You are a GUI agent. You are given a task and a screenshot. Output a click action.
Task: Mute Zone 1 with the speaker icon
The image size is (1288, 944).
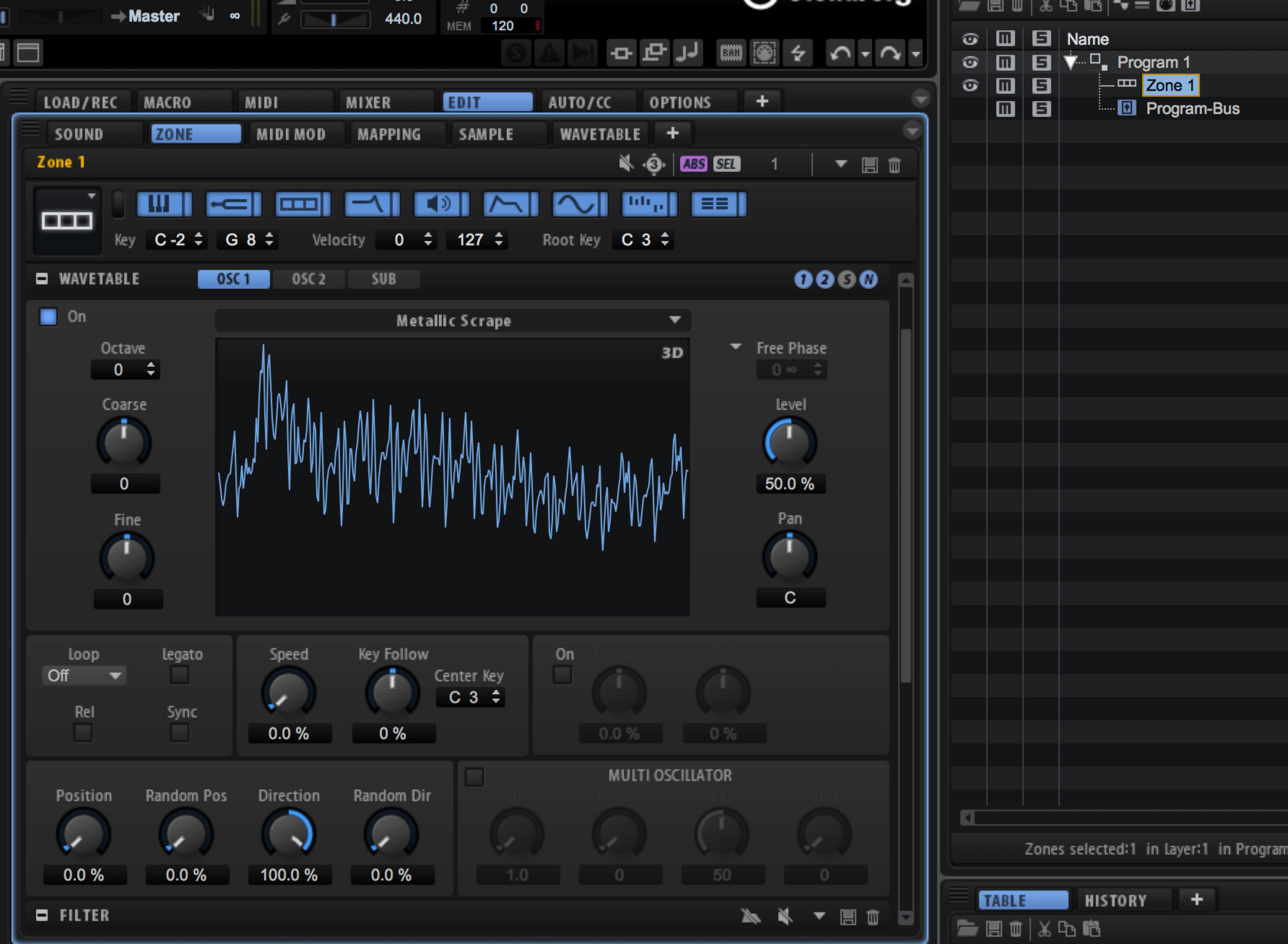(626, 164)
